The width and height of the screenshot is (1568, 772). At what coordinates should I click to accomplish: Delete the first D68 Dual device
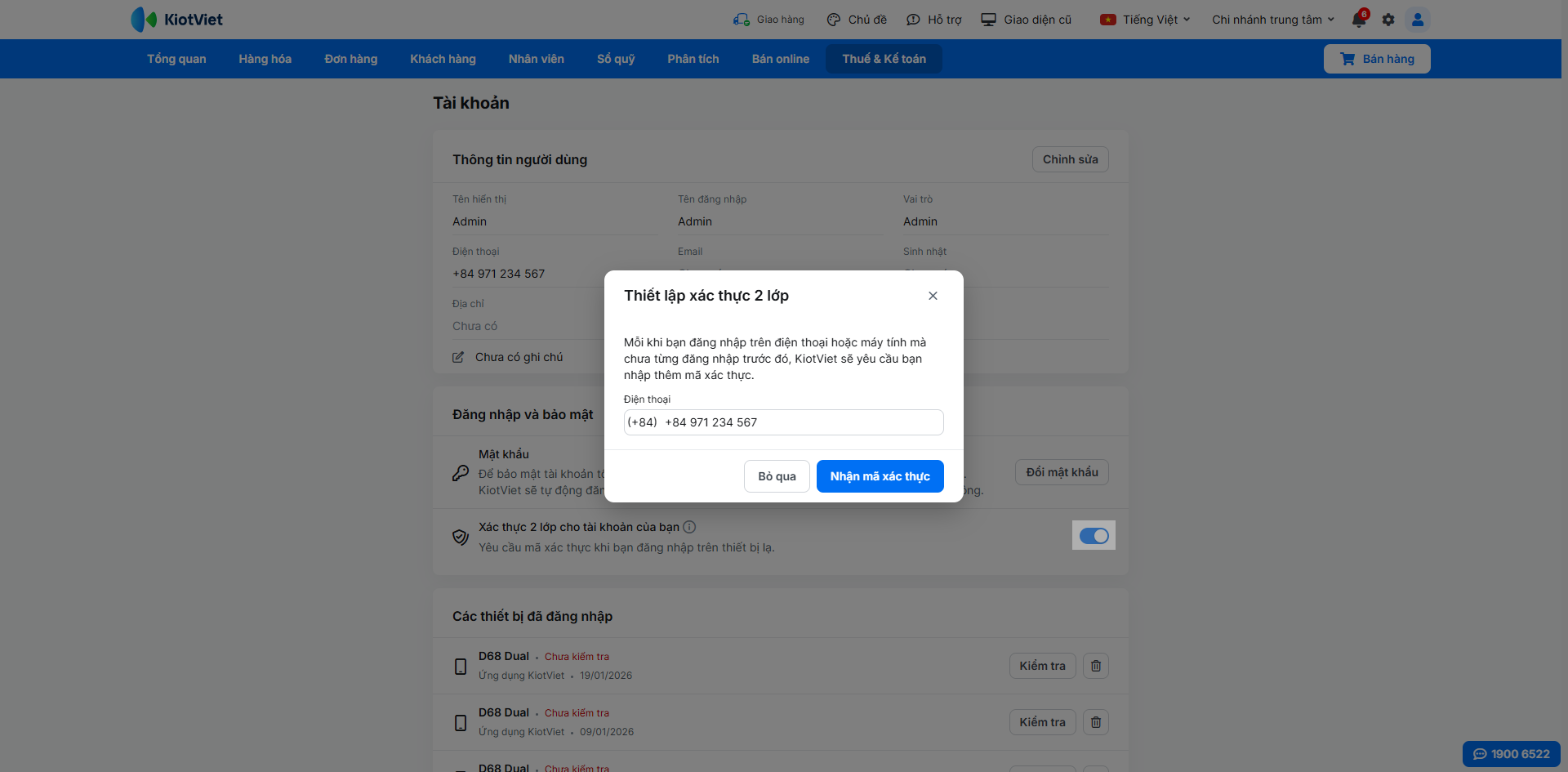(x=1096, y=666)
